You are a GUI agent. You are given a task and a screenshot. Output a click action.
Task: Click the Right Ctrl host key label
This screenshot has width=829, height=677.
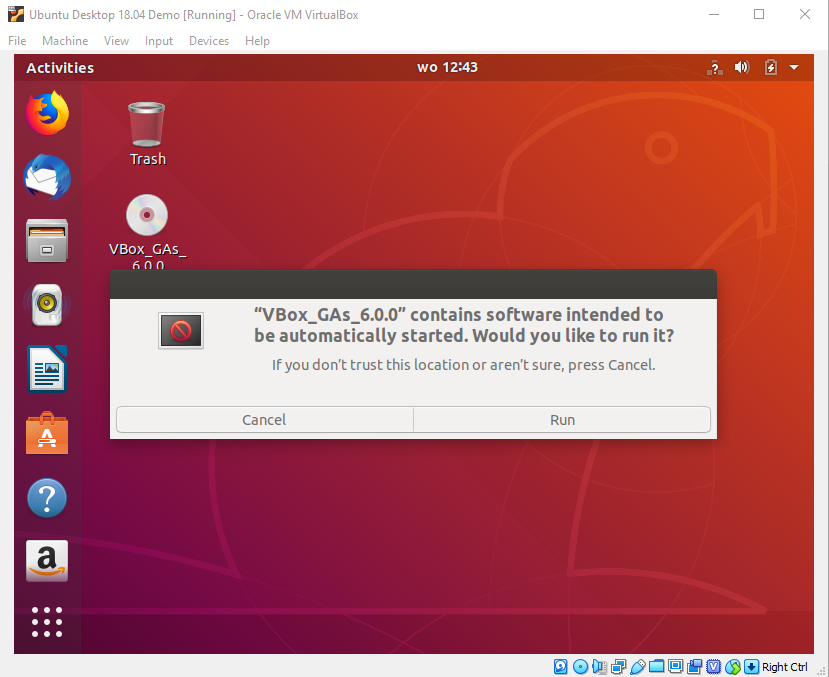[785, 667]
